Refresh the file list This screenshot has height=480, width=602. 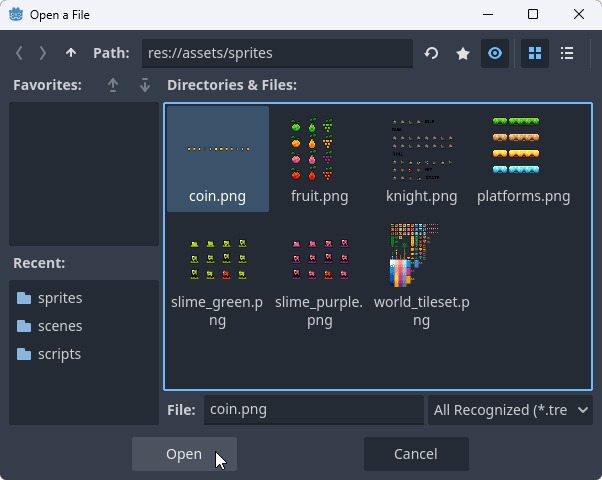[x=431, y=53]
